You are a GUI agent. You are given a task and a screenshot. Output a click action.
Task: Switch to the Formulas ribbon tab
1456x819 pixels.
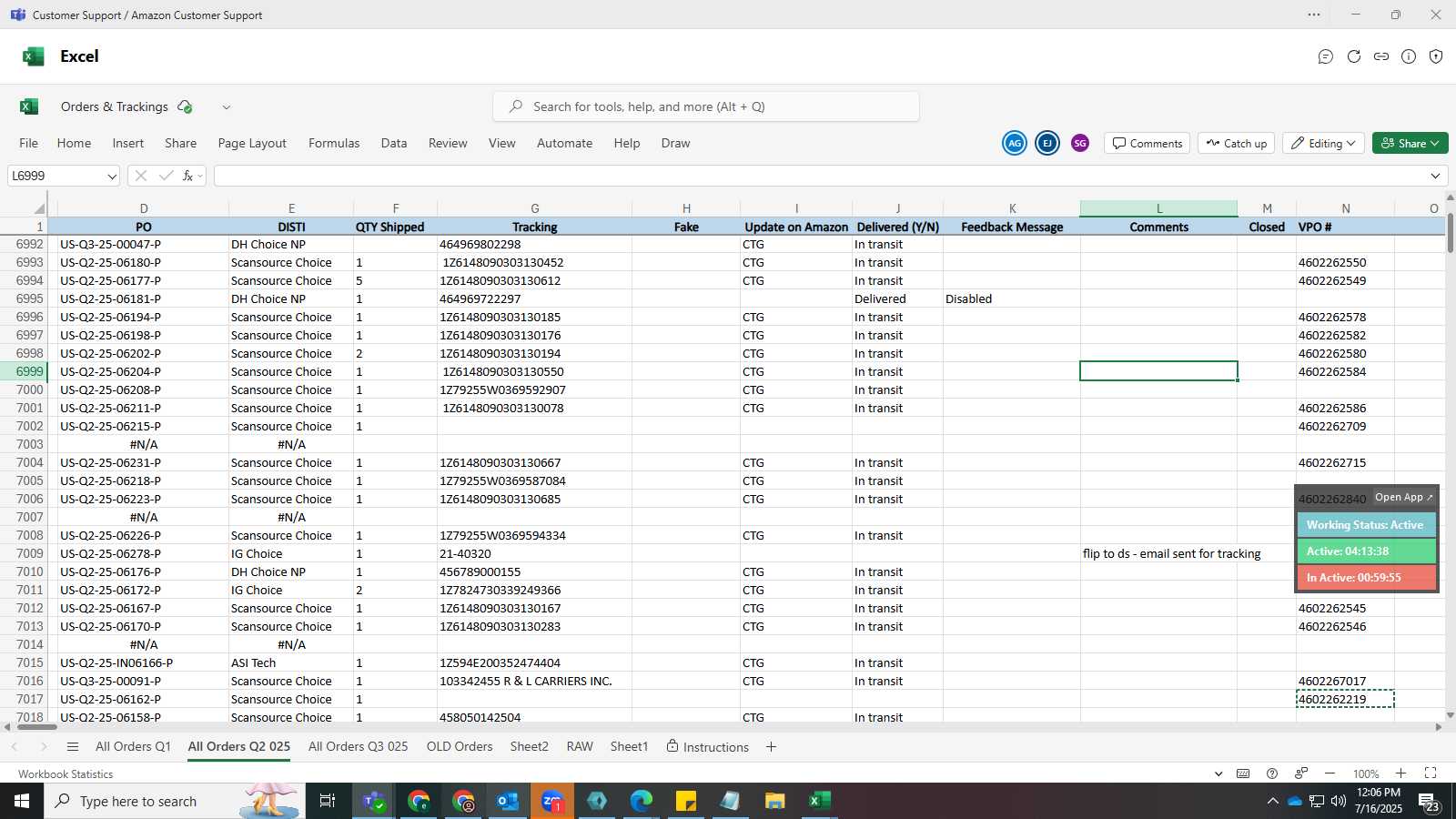click(x=334, y=143)
